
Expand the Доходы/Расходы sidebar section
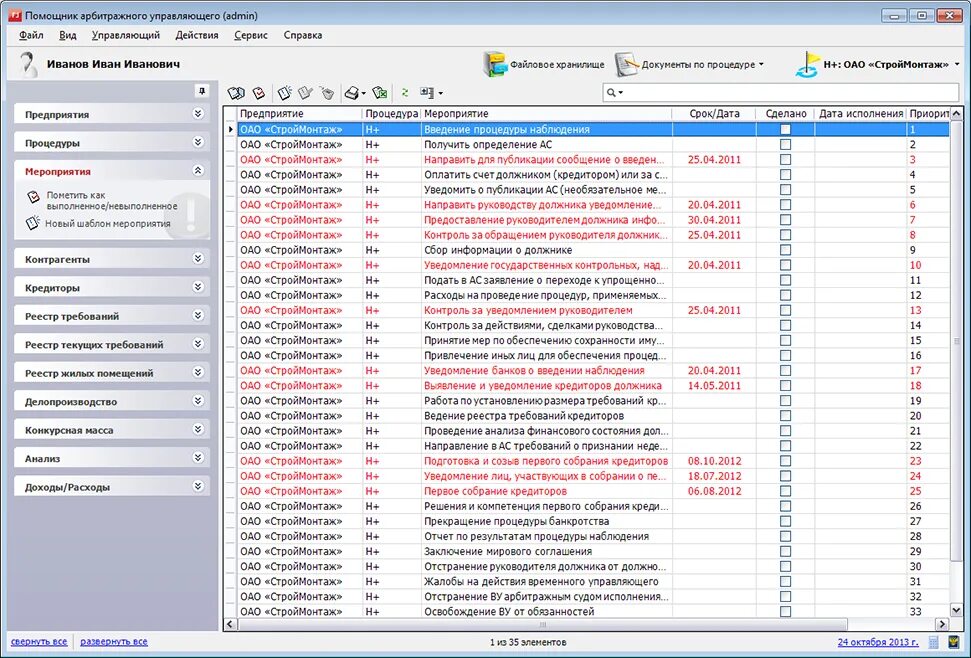pos(198,487)
